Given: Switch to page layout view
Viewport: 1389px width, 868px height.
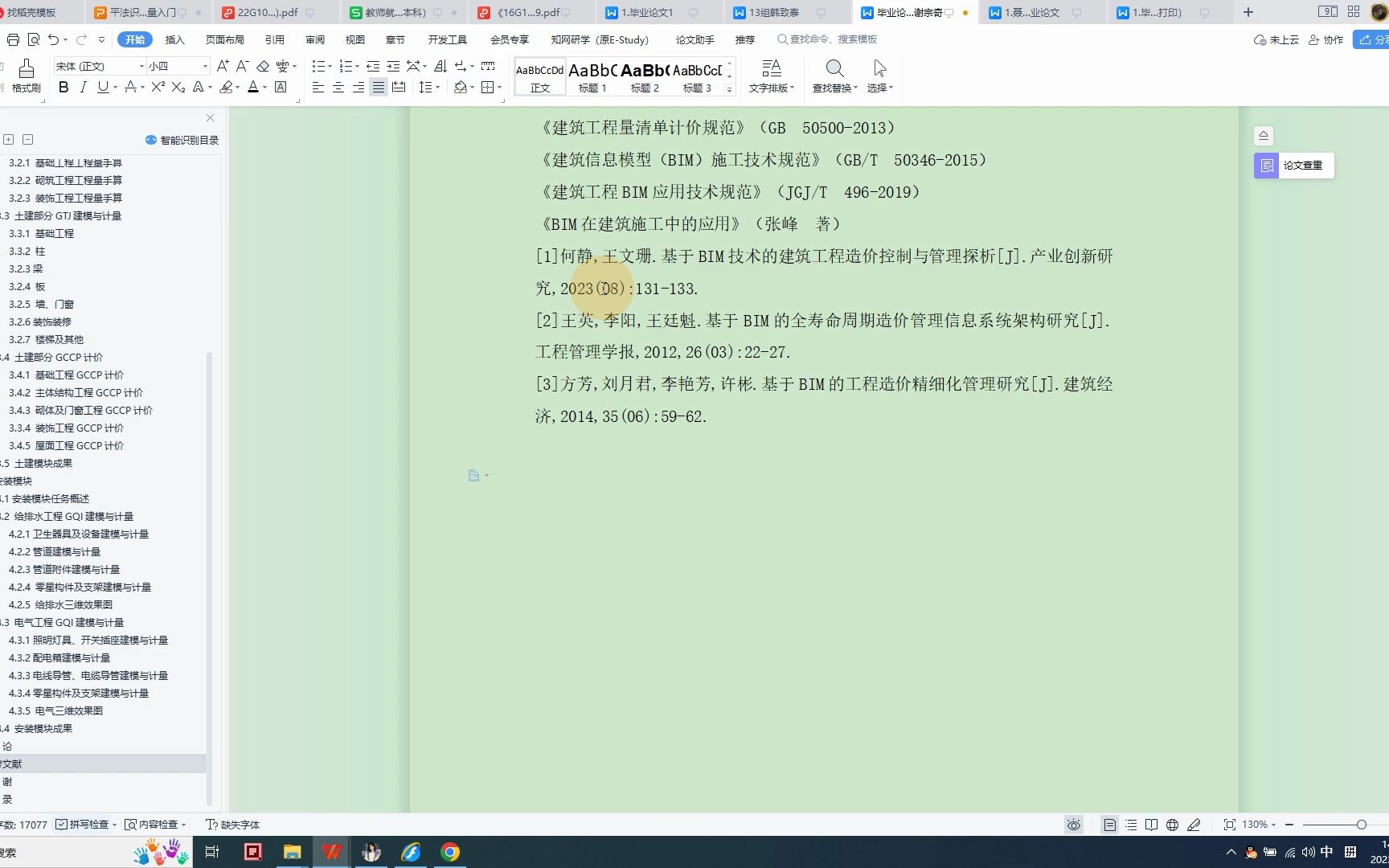Looking at the screenshot, I should pos(1109,825).
